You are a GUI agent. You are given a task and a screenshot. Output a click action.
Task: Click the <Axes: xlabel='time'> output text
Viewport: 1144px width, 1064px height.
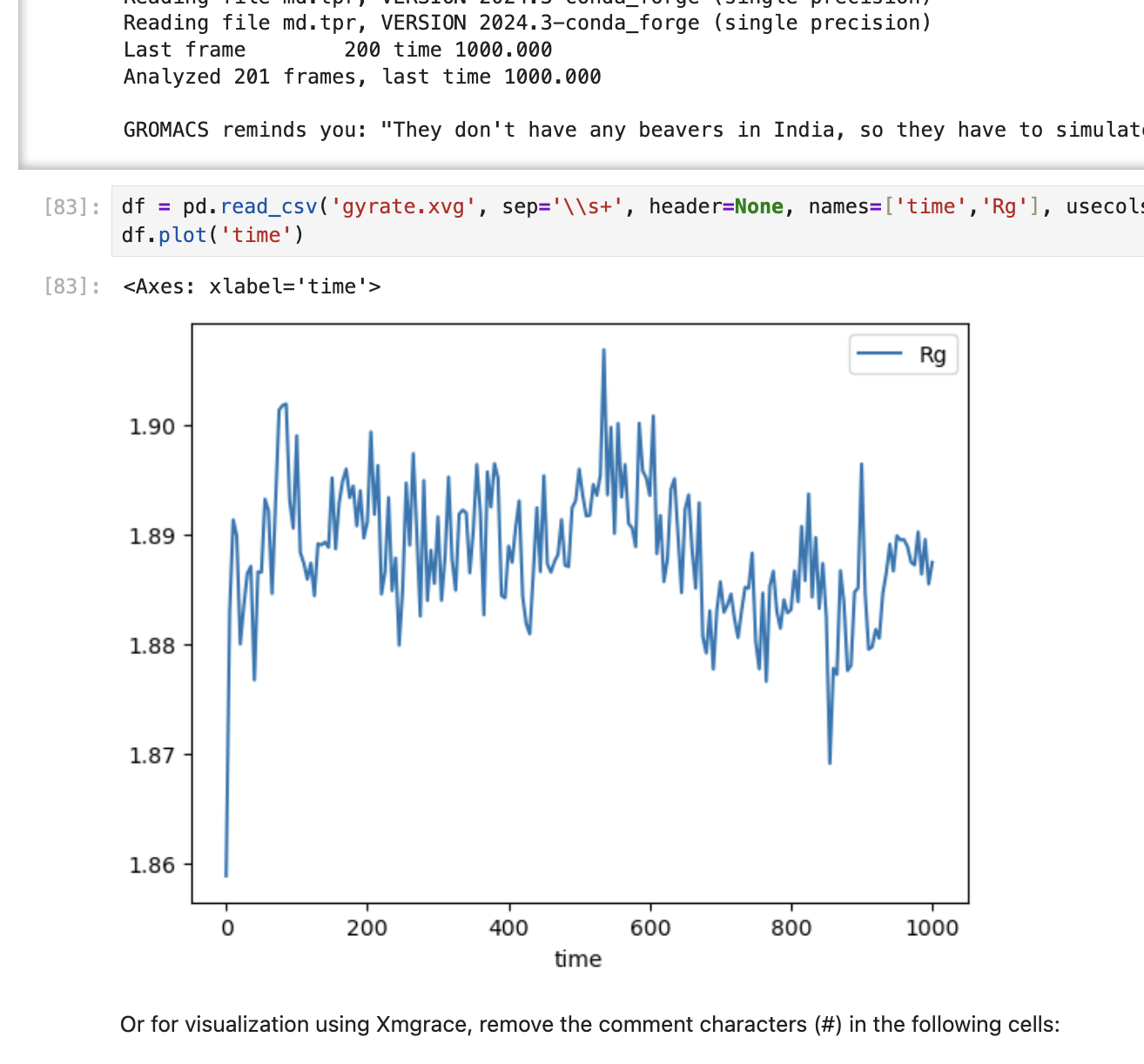coord(252,286)
